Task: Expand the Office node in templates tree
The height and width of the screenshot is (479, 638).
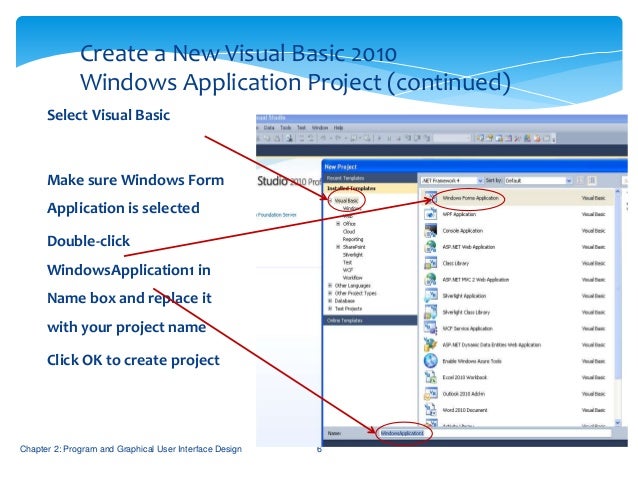Action: tap(338, 224)
